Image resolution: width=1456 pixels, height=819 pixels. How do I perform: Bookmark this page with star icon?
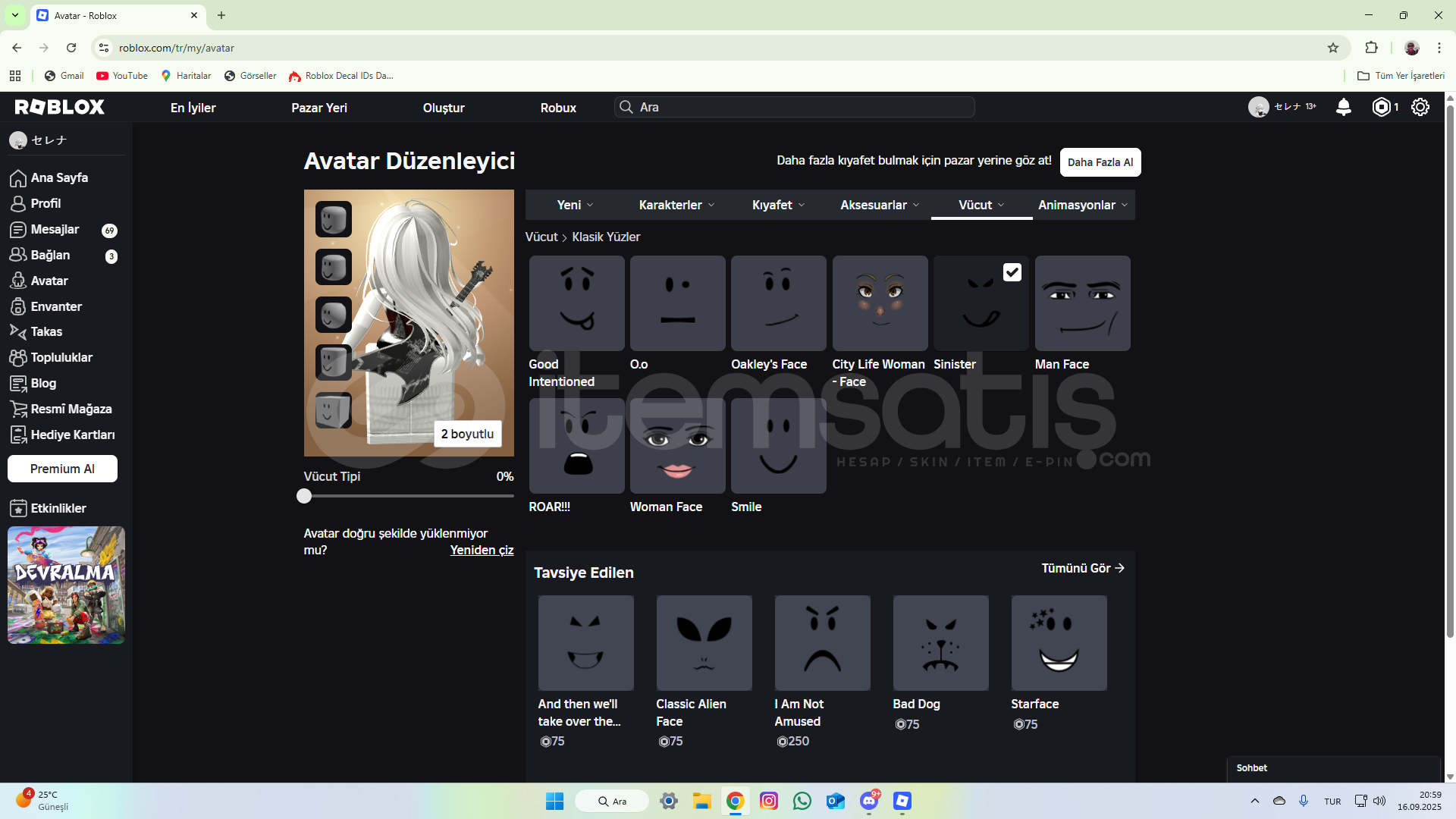click(1333, 48)
